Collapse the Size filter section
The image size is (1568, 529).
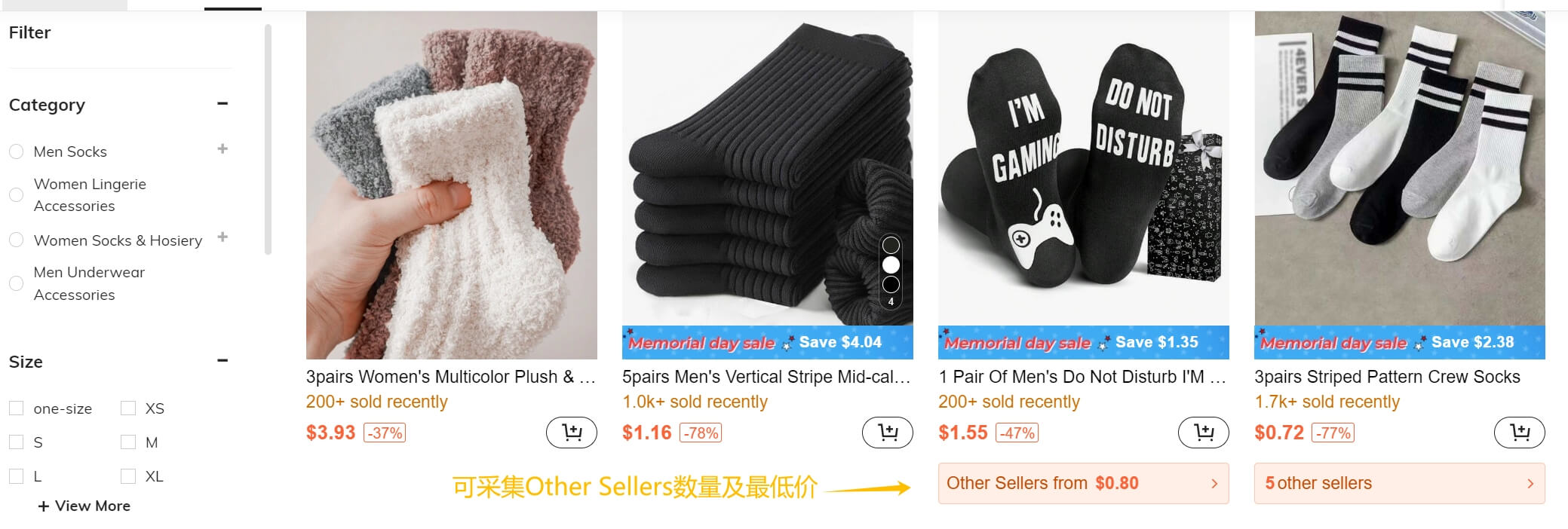click(222, 360)
